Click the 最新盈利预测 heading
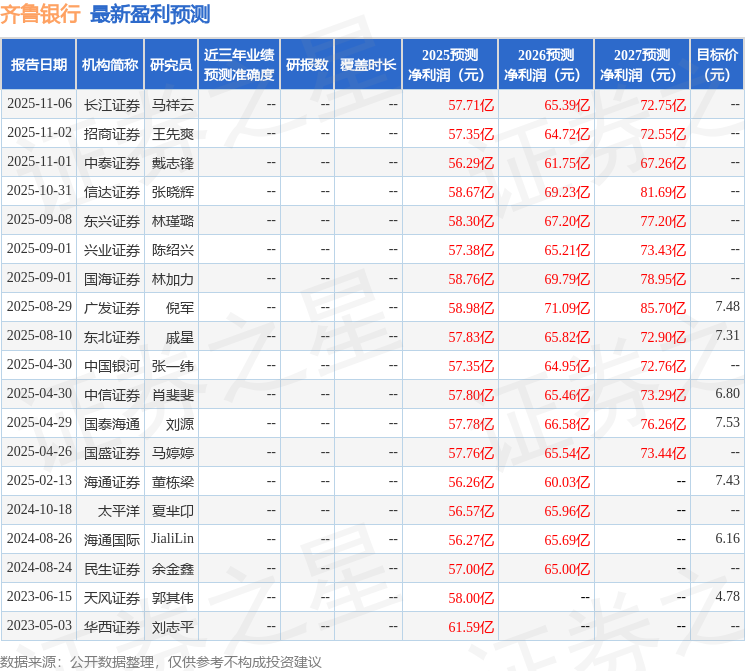The height and width of the screenshot is (671, 745). coord(150,14)
